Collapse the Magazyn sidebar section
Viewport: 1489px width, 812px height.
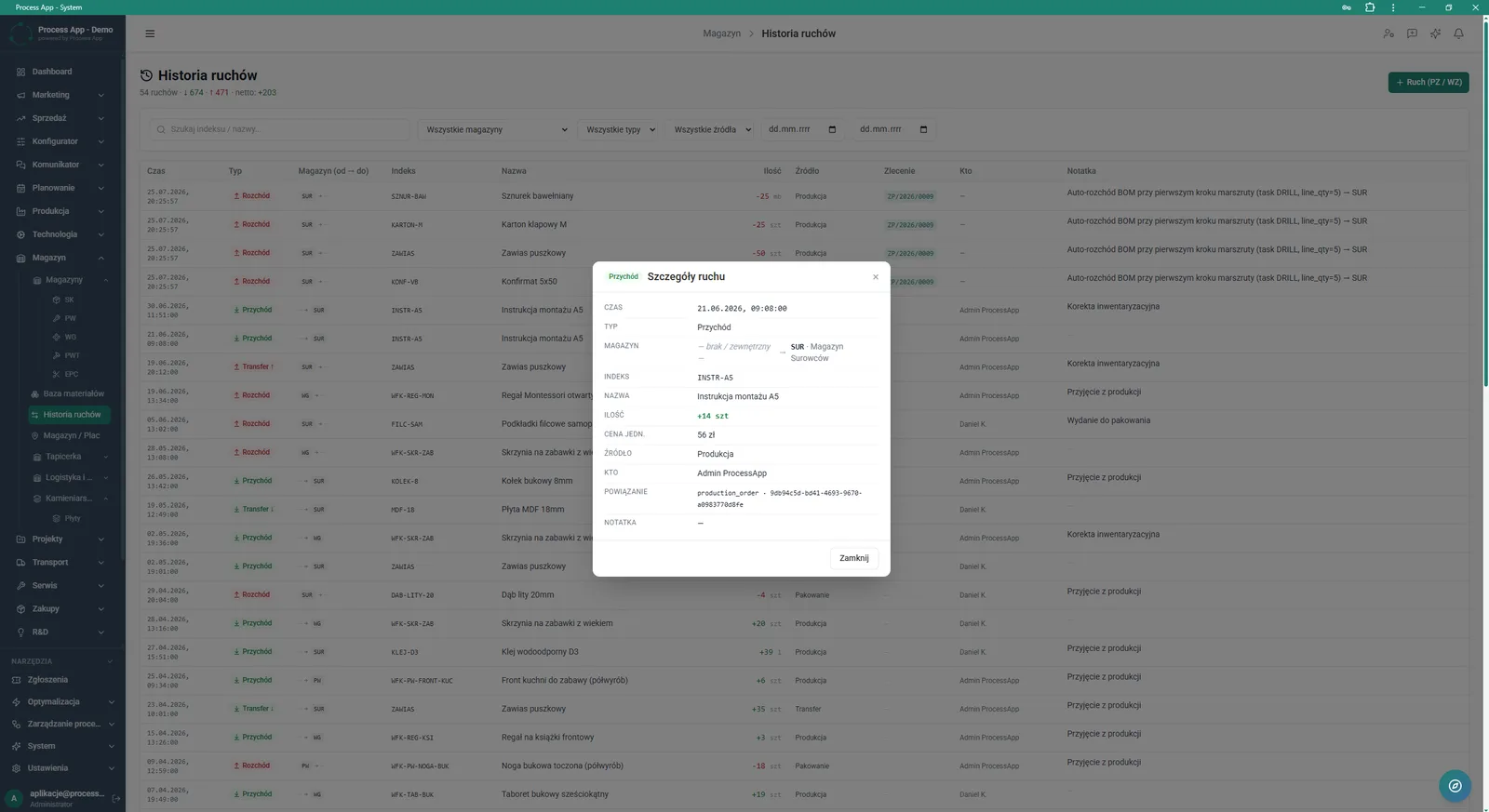pos(61,258)
